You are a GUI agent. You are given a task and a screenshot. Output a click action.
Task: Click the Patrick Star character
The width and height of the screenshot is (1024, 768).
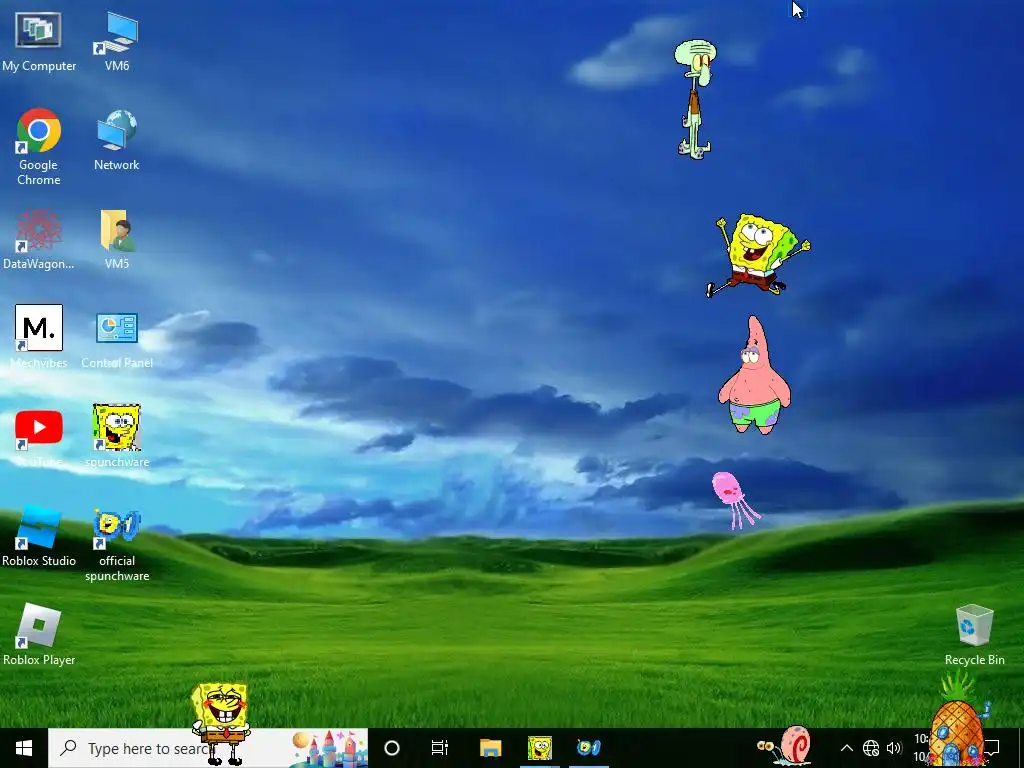[x=754, y=376]
